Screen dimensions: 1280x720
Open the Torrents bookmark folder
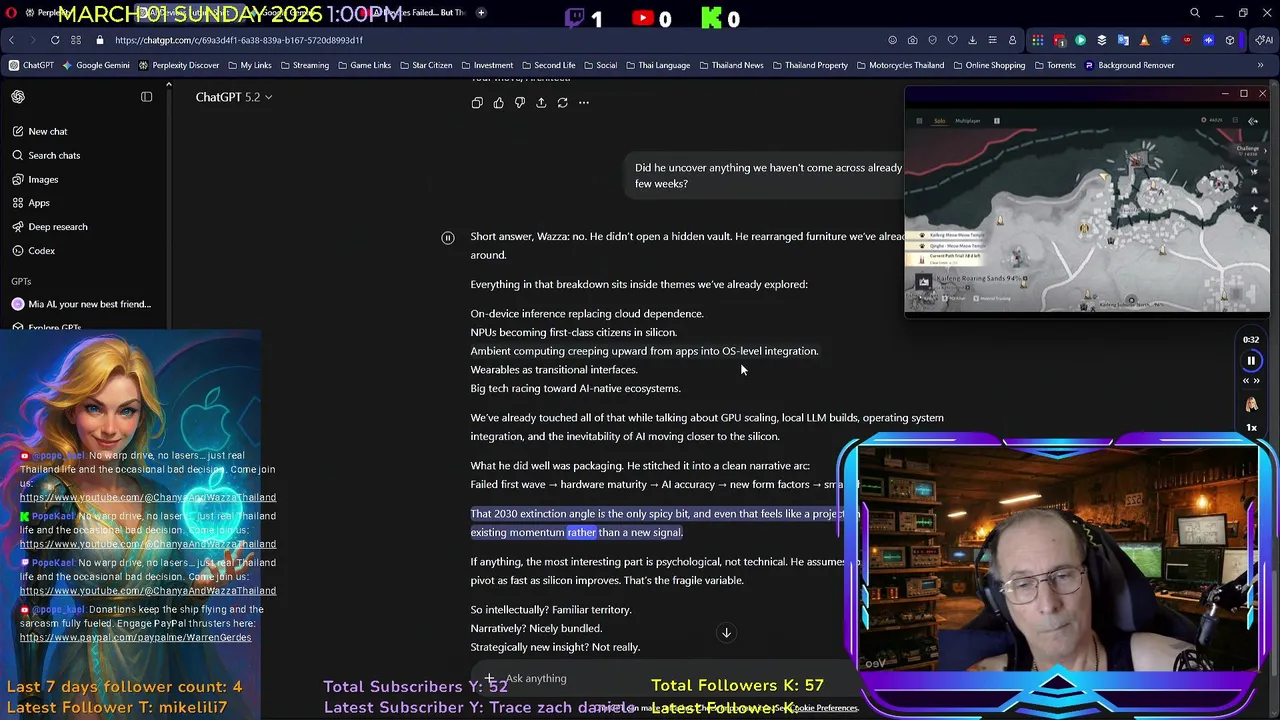point(1054,65)
